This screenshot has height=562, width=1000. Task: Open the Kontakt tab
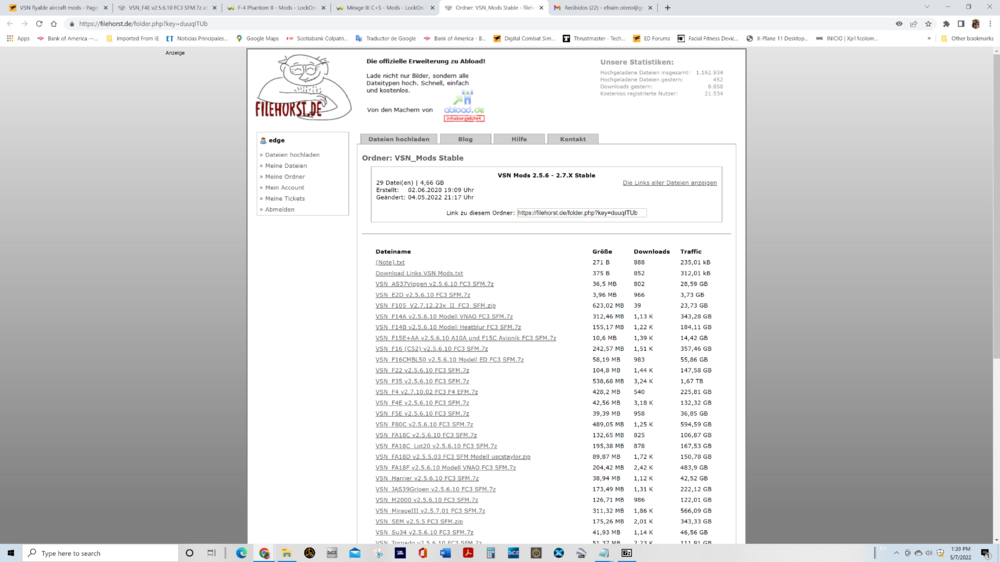coord(573,139)
